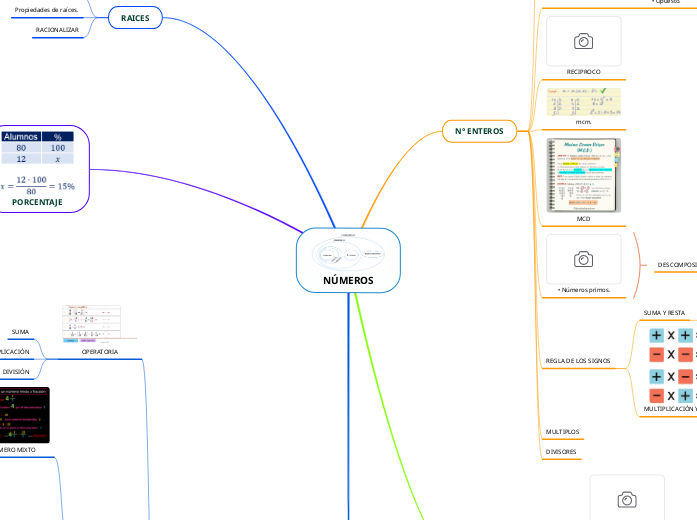The image size is (697, 520).
Task: Open the mcm. notes thumbnail image
Action: pos(583,102)
